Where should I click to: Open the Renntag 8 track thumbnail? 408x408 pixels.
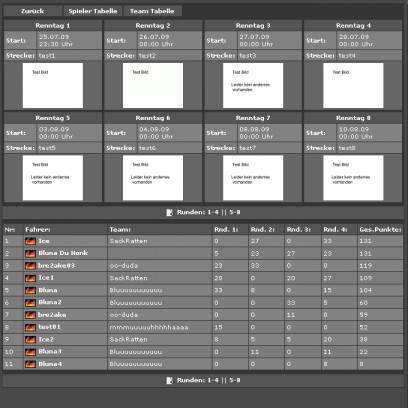353,178
